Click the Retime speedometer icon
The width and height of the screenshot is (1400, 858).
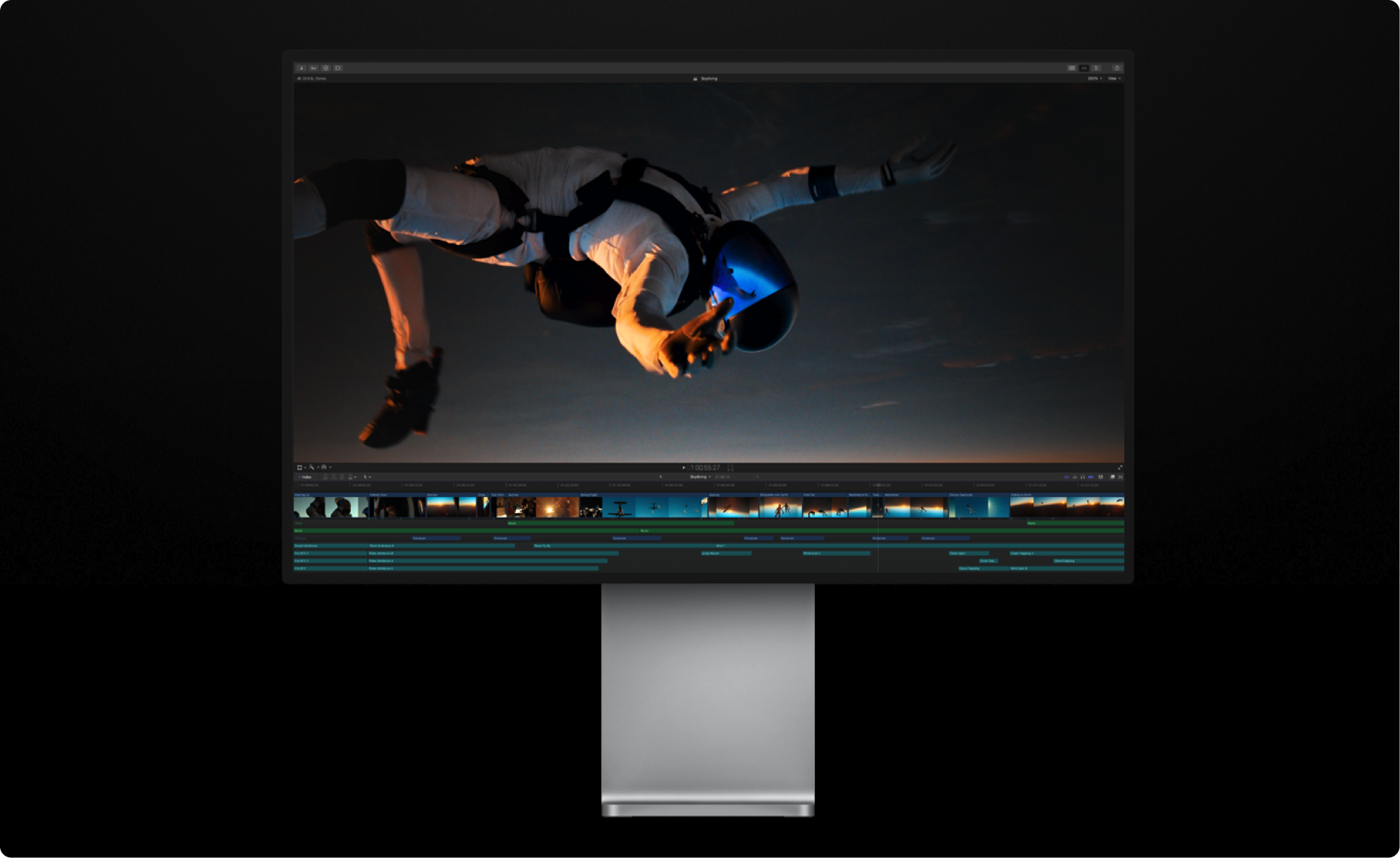tap(324, 467)
